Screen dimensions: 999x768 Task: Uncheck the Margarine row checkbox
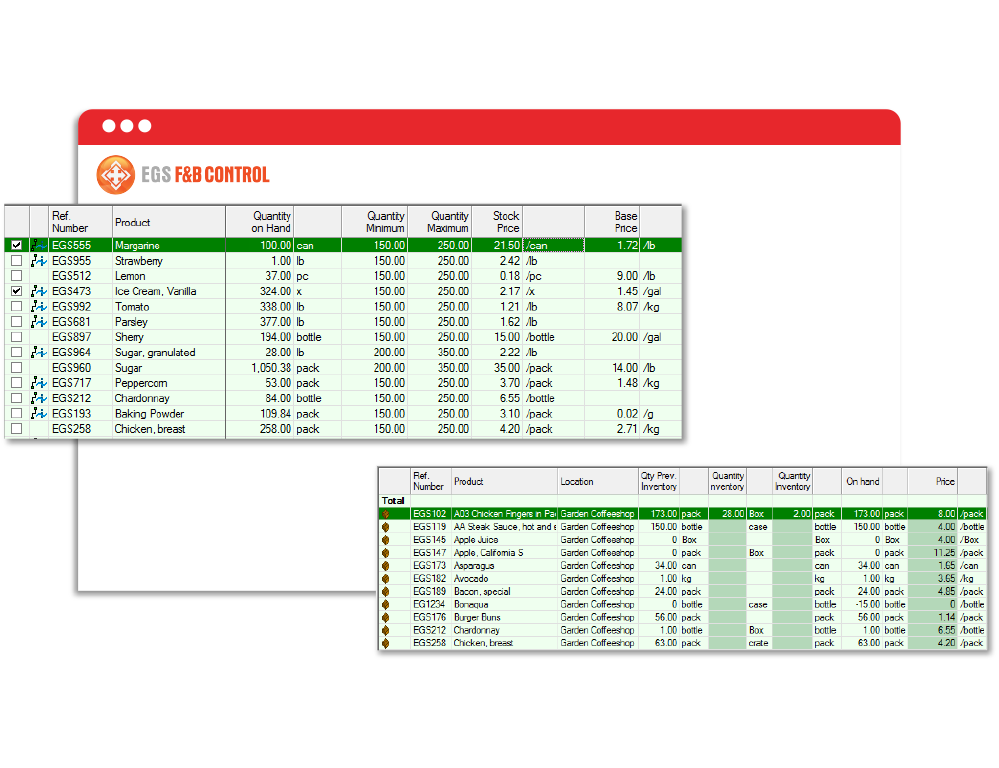pos(16,245)
